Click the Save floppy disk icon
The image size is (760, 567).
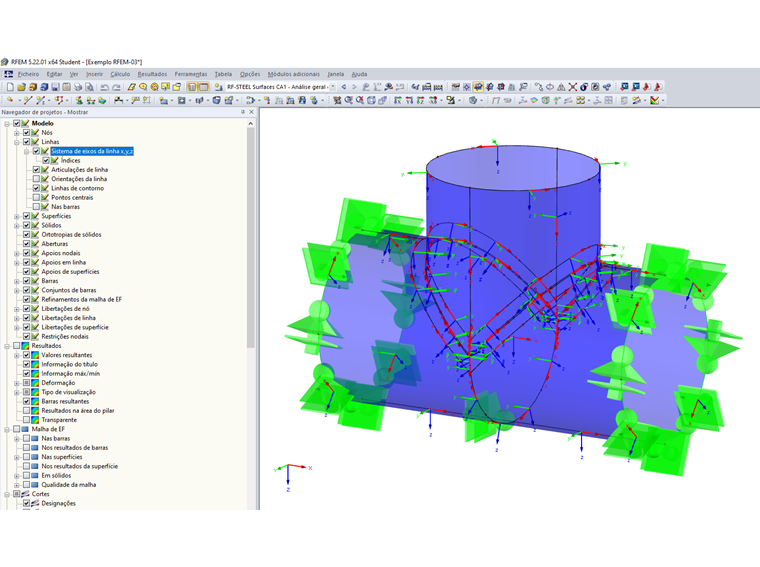[55, 87]
